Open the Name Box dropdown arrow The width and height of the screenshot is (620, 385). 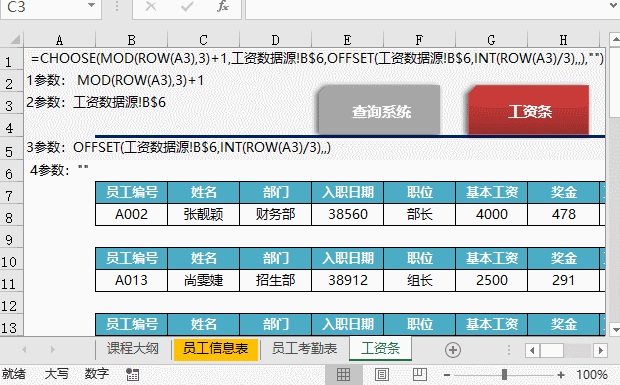91,6
